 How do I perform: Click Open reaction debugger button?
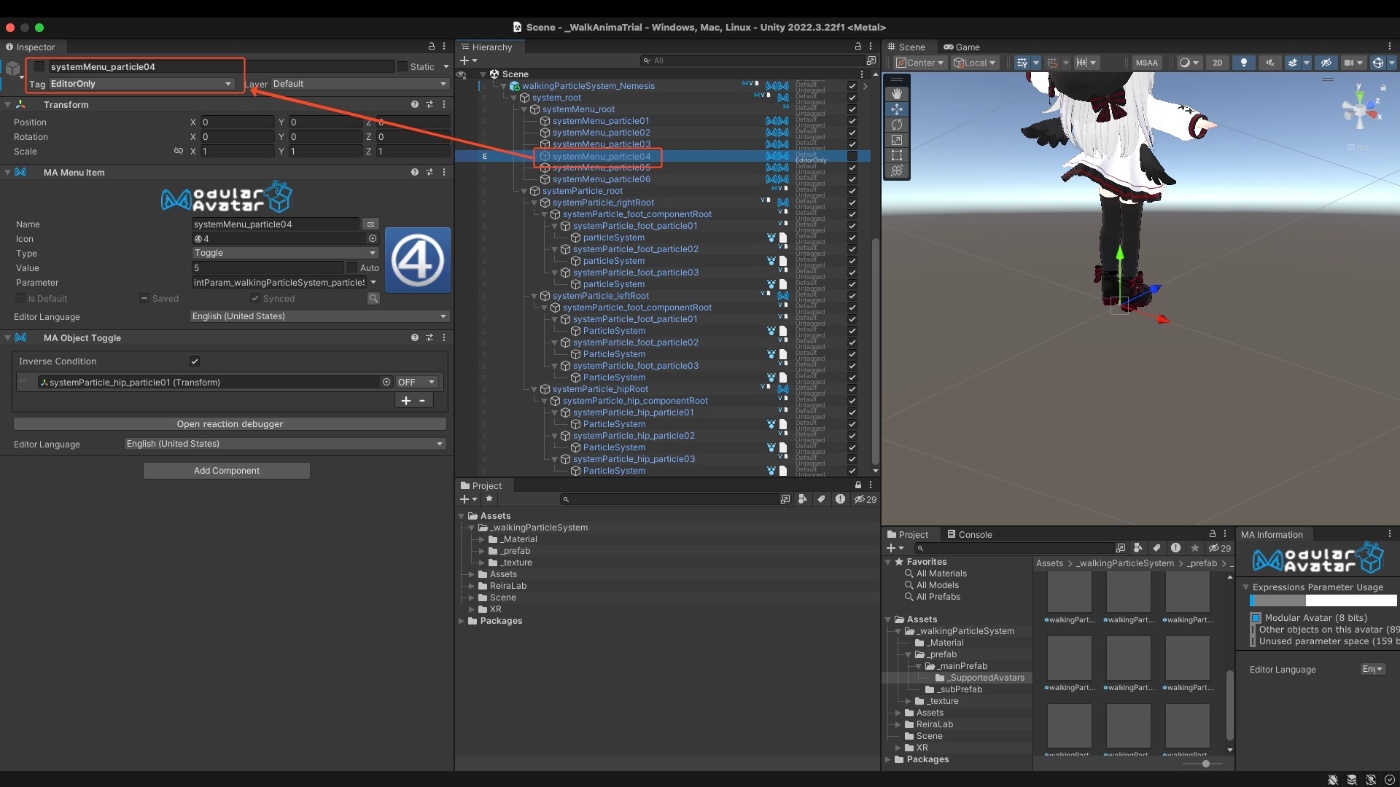(x=229, y=424)
